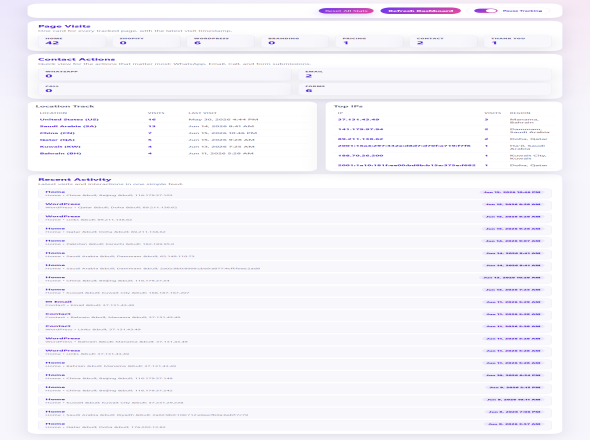
Task: Open United States (US) location row
Action: [173, 119]
